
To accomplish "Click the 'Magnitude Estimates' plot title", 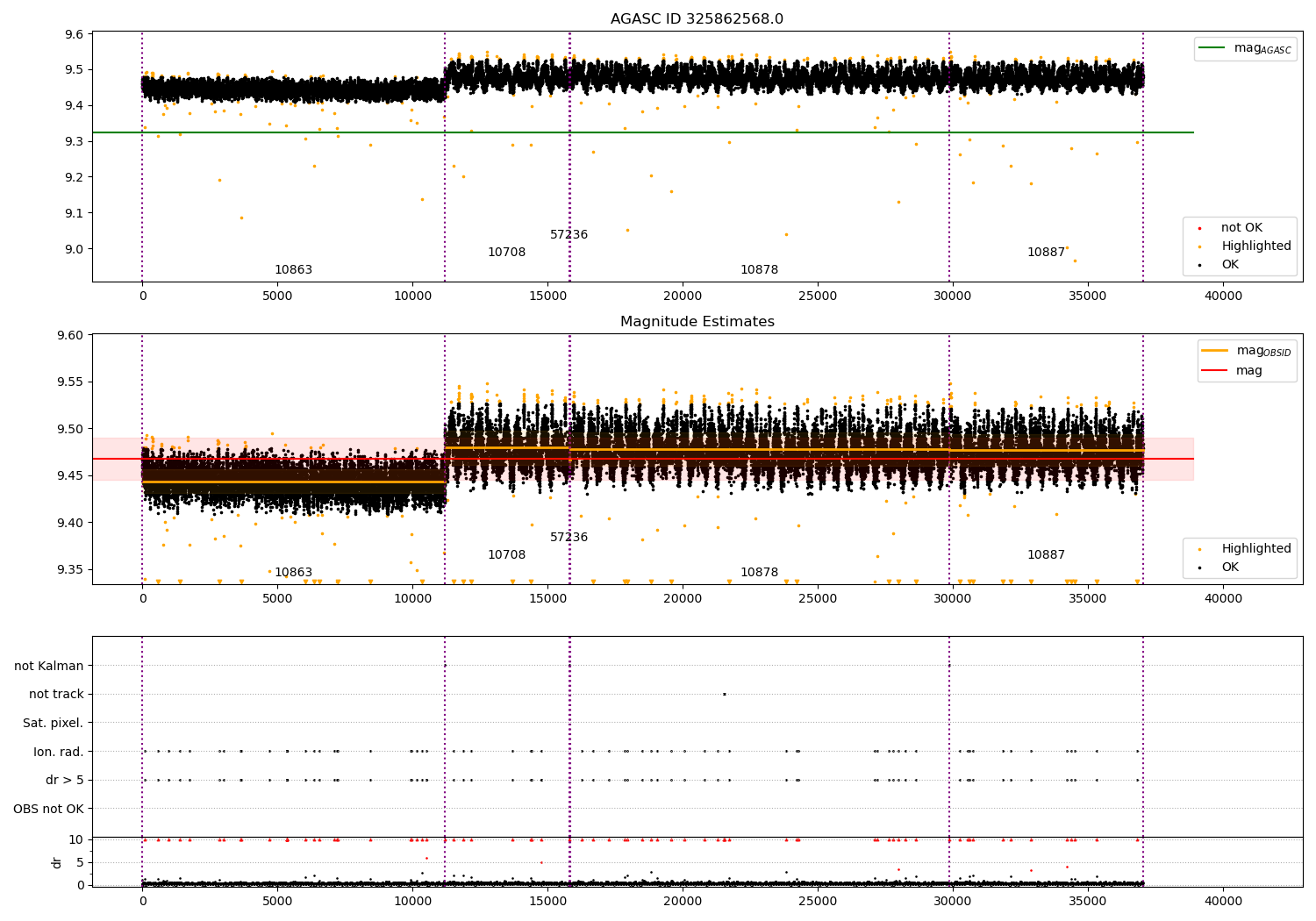I will [697, 322].
